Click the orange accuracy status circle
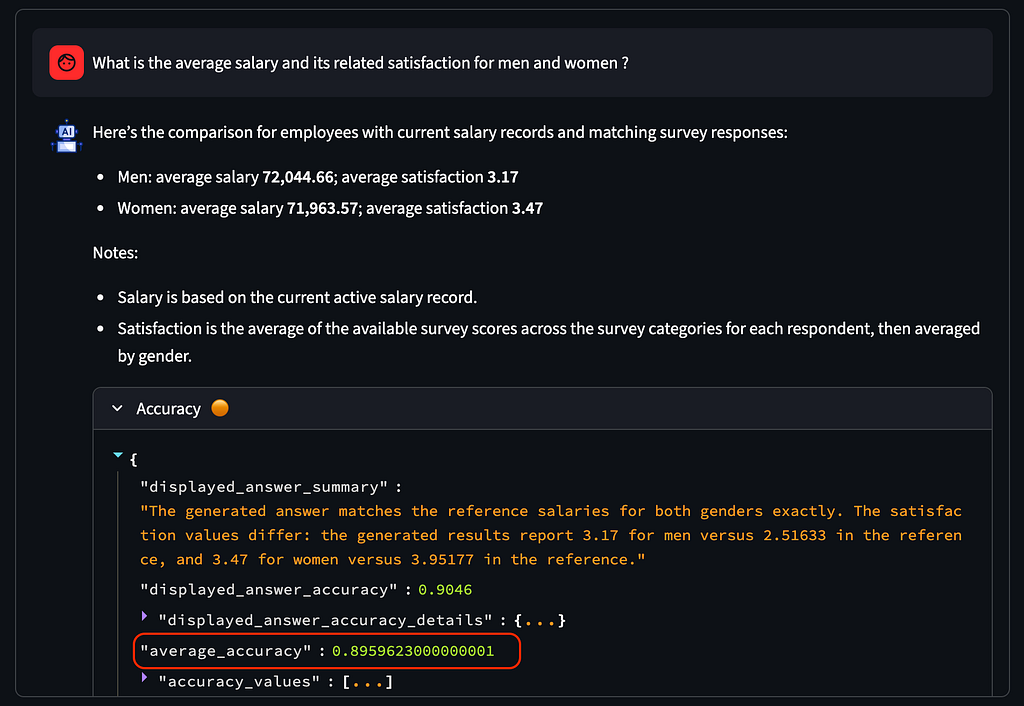 point(220,408)
